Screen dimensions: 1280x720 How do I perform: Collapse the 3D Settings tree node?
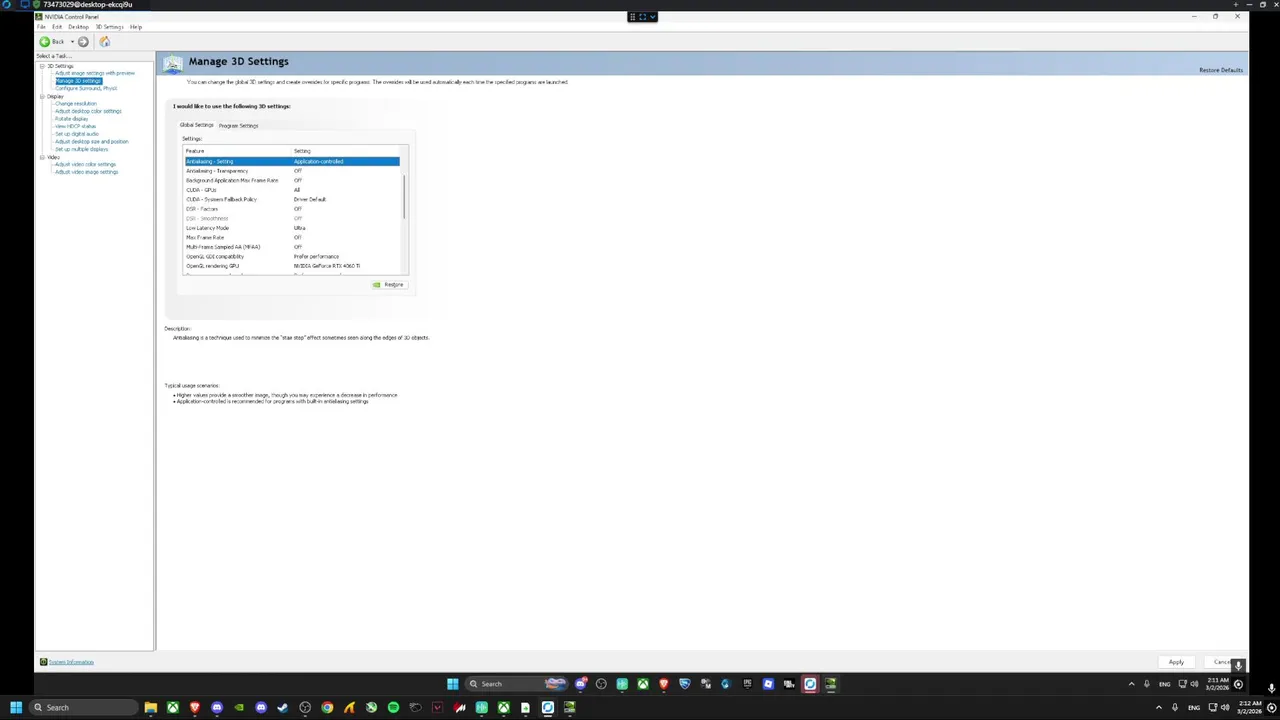tap(42, 66)
